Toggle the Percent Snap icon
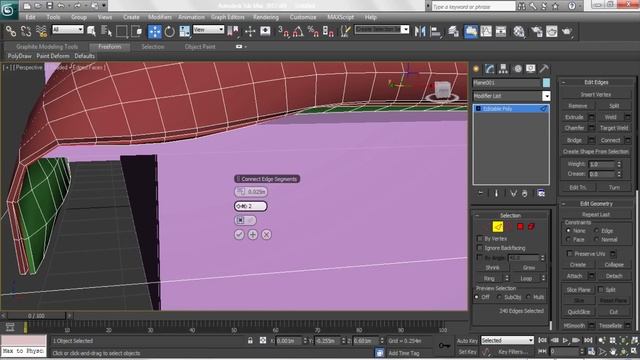Image resolution: width=640 pixels, height=360 pixels. coord(313,31)
